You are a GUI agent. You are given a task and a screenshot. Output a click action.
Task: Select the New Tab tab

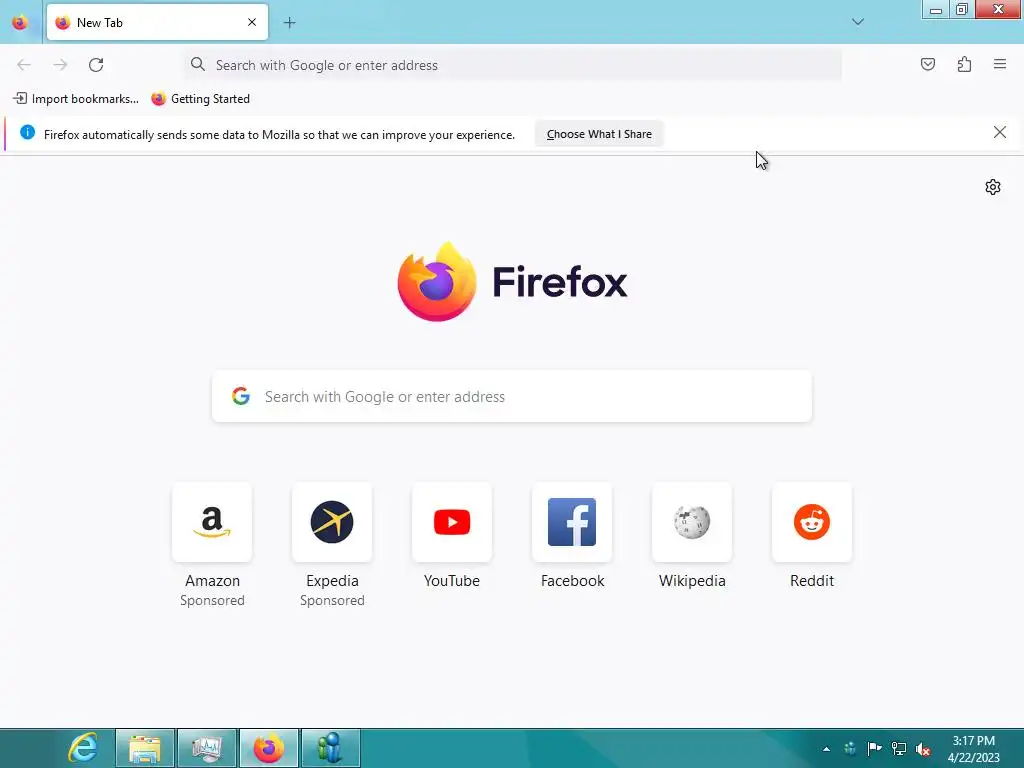[157, 22]
